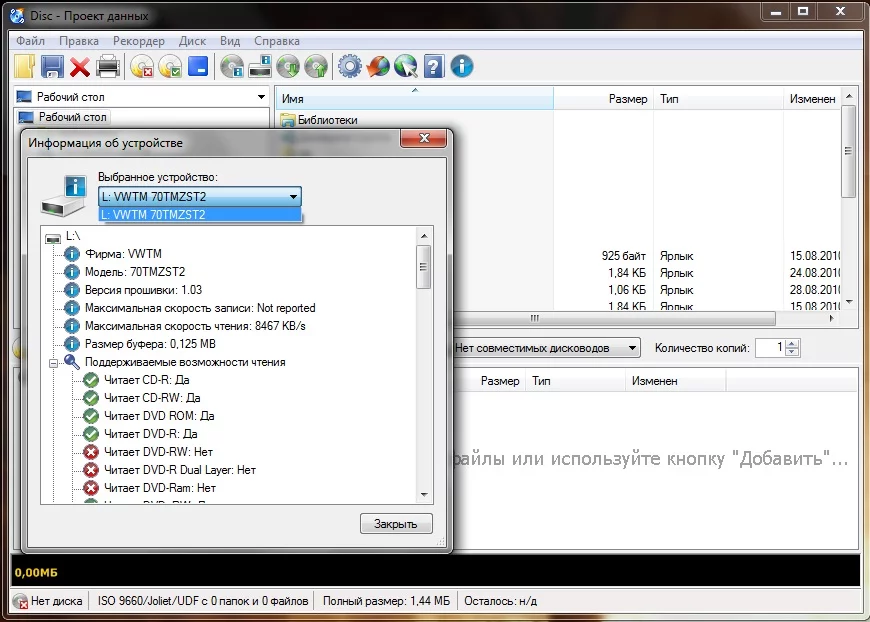Open the Справка menu

[277, 41]
